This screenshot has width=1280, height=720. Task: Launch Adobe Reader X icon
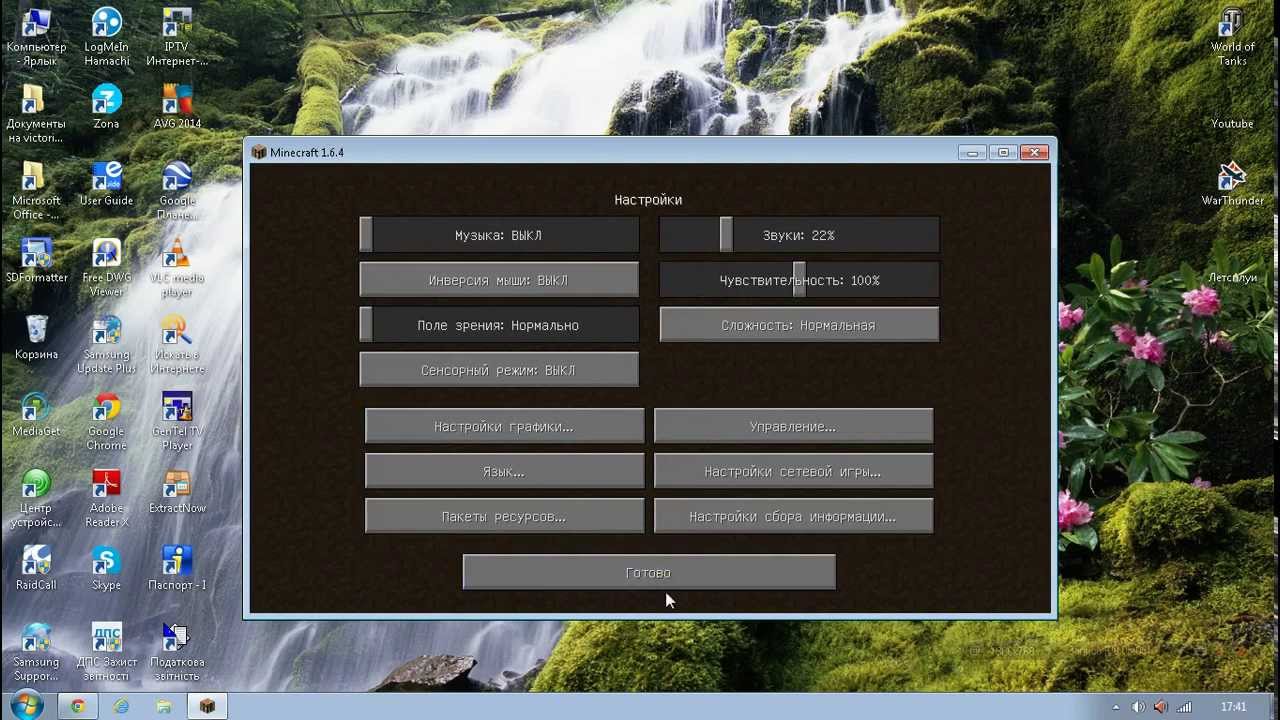[x=106, y=499]
